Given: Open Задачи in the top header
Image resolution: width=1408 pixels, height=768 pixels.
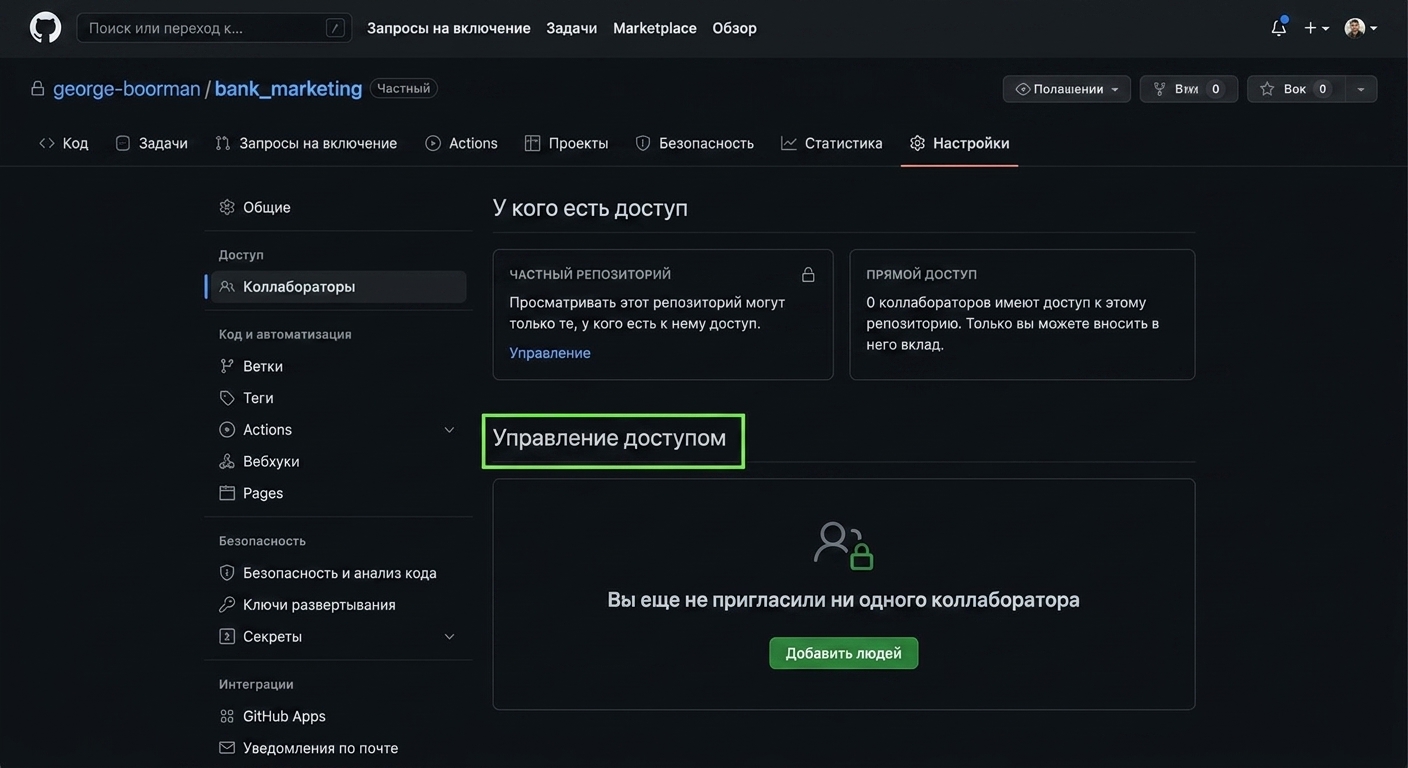Looking at the screenshot, I should pyautogui.click(x=571, y=28).
